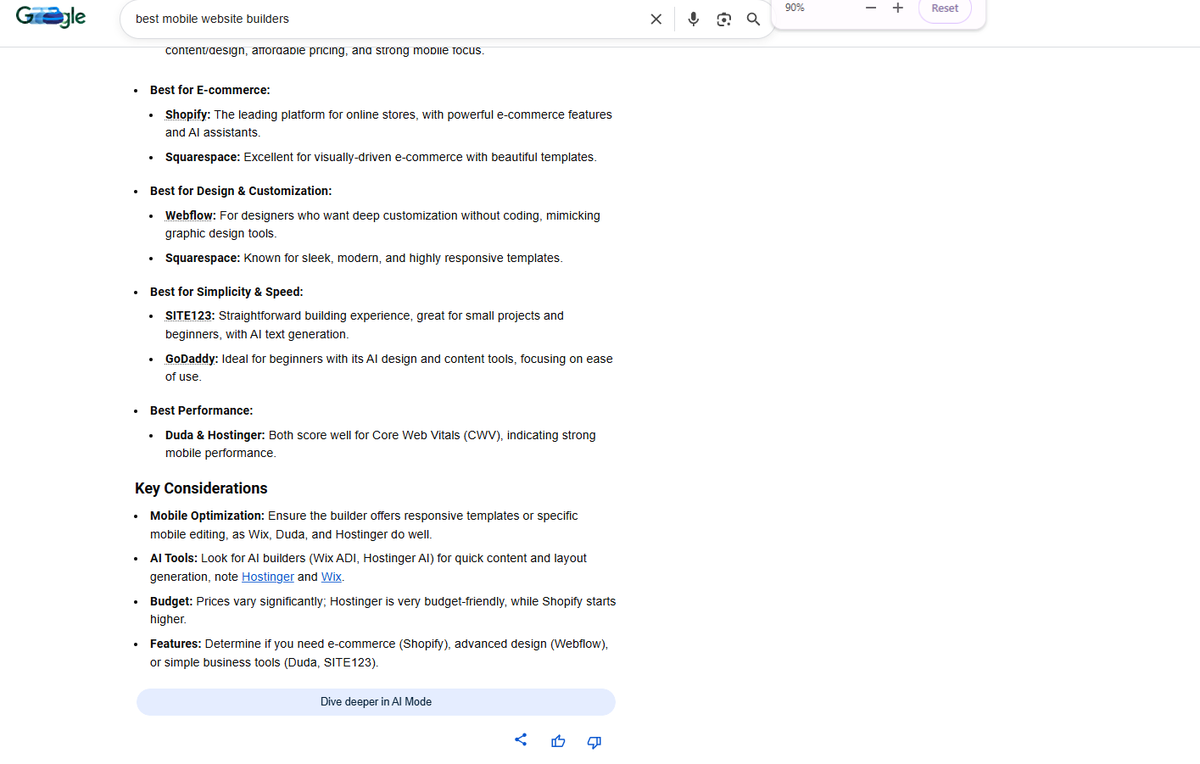
Task: Click the Webflow builder name
Action: point(190,216)
